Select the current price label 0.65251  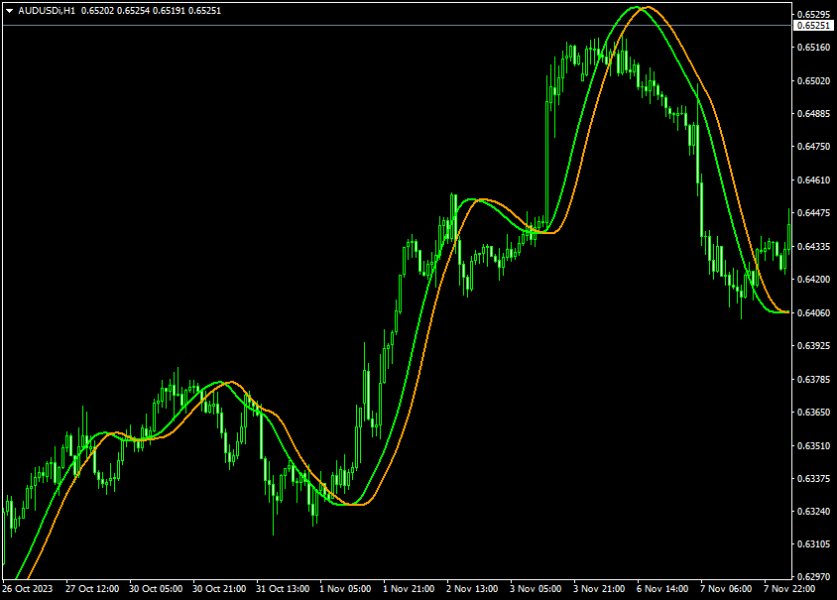point(814,26)
